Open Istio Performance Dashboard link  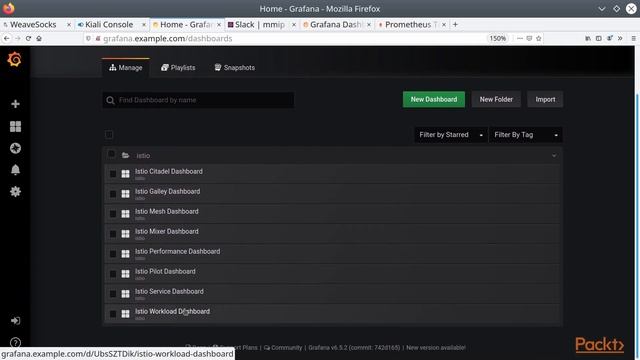click(178, 251)
